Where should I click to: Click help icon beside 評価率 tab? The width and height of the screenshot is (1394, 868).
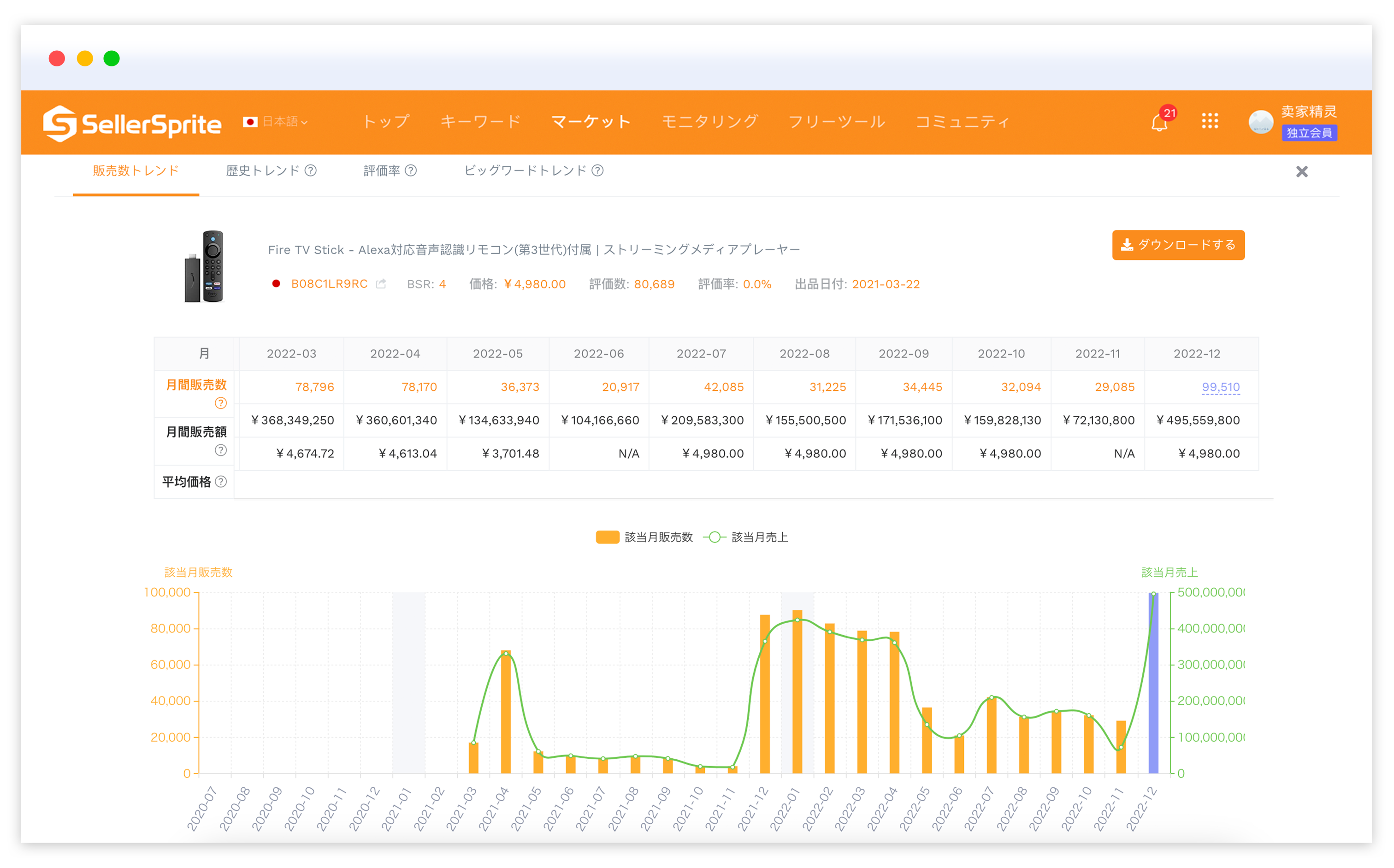tap(411, 171)
